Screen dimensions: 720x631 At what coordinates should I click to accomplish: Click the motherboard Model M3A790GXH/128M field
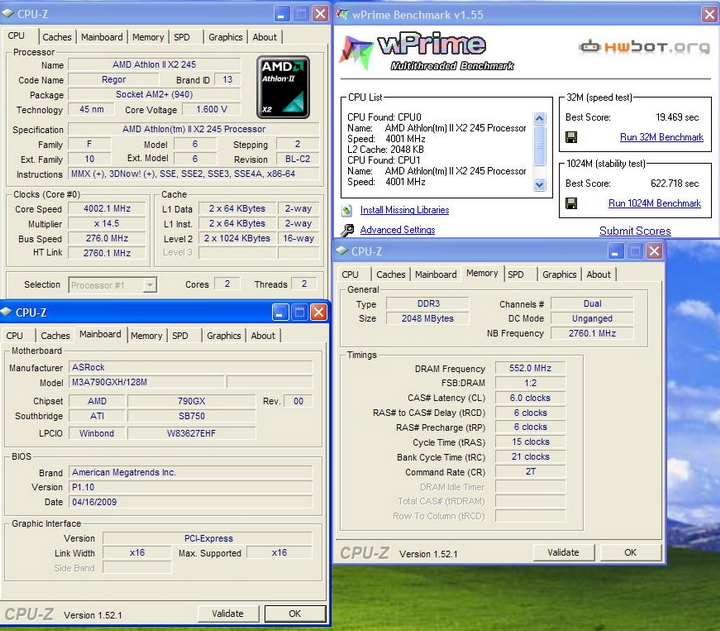(x=147, y=382)
